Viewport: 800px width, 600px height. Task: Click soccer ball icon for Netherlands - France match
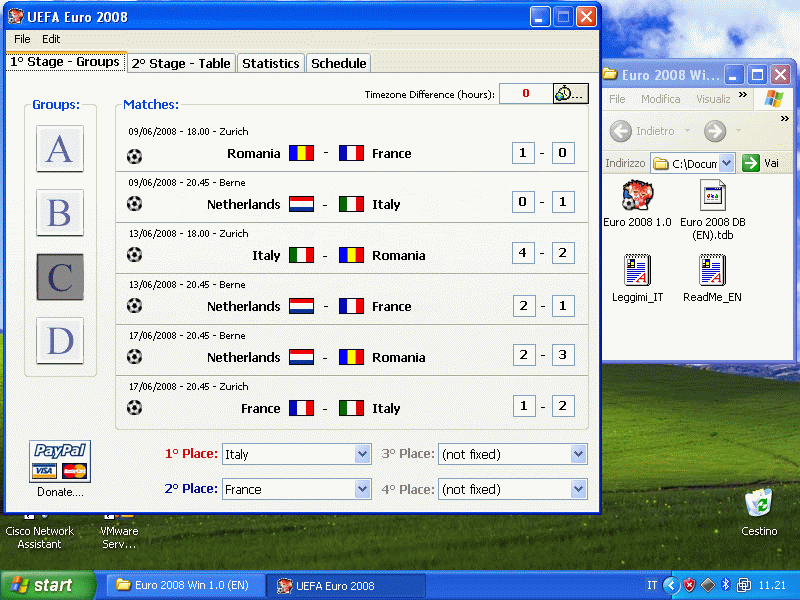pyautogui.click(x=134, y=306)
